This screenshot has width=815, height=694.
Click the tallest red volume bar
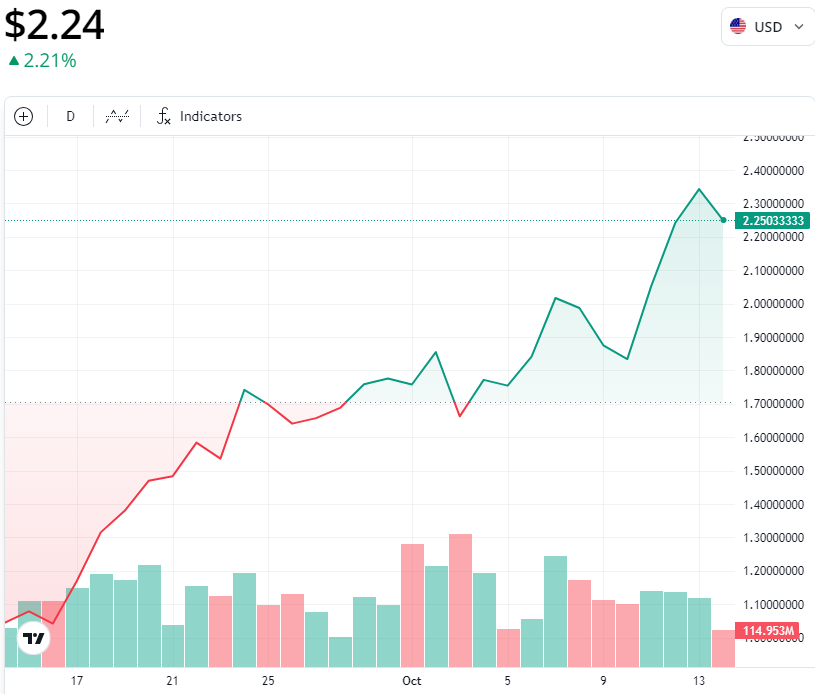pyautogui.click(x=461, y=600)
